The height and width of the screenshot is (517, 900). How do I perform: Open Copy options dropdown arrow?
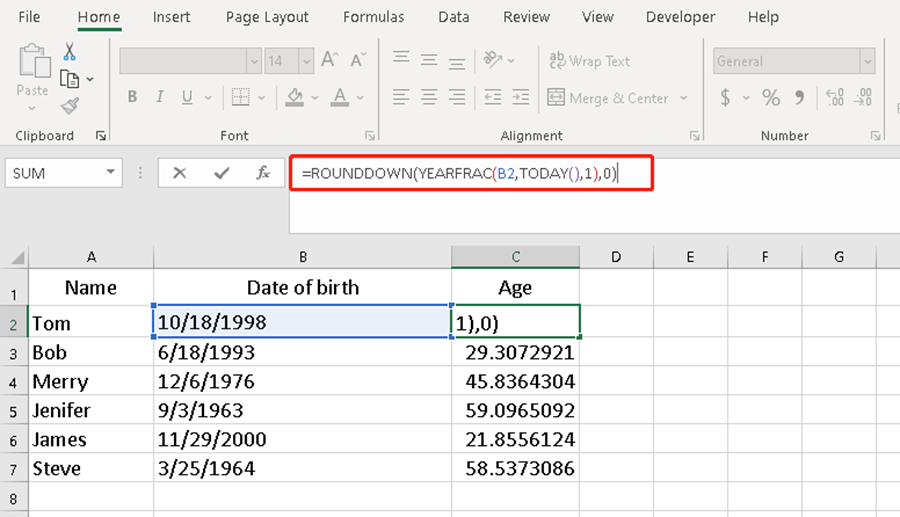(x=90, y=79)
